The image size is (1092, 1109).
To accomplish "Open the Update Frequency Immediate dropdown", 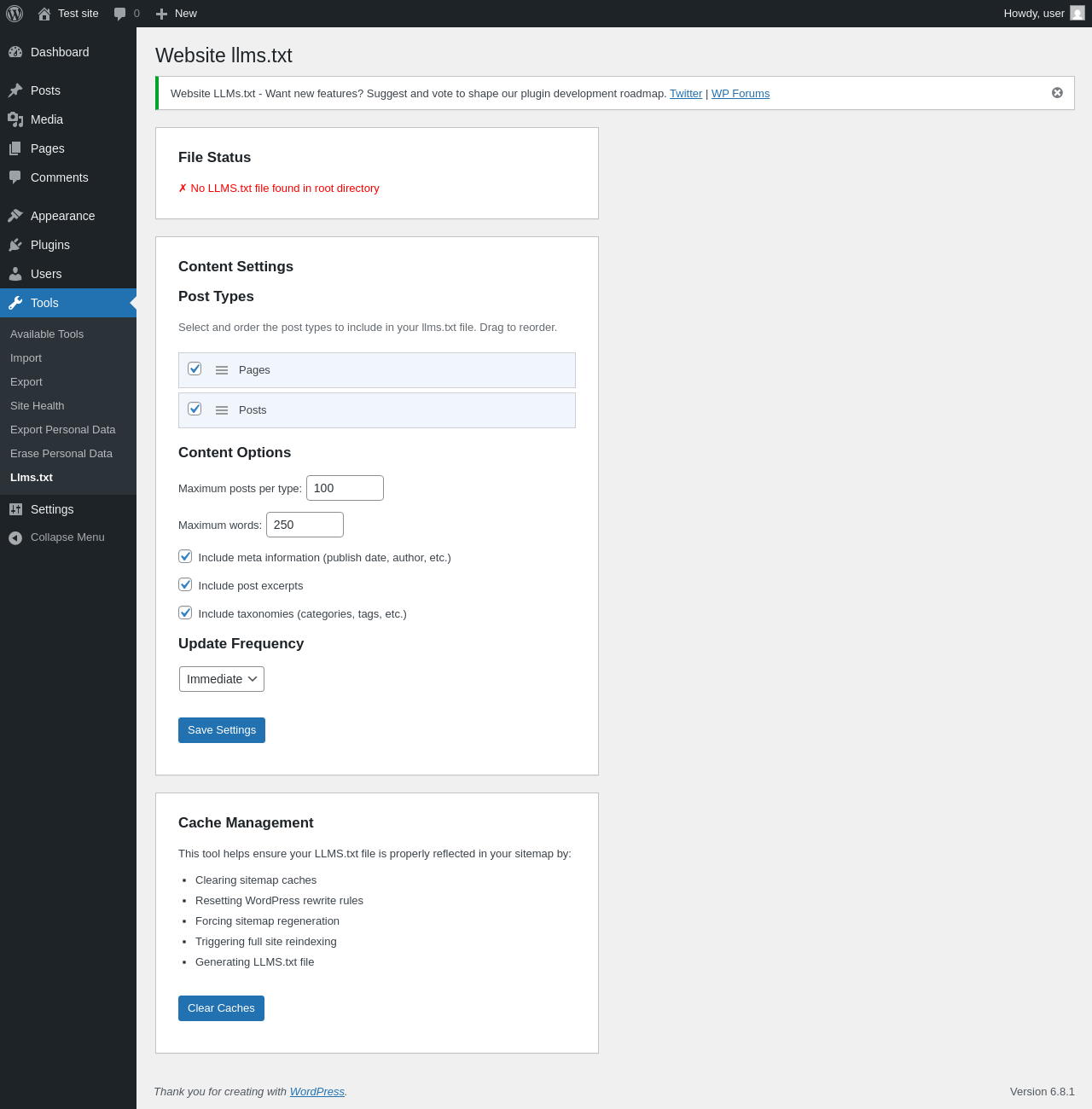I will 222,679.
